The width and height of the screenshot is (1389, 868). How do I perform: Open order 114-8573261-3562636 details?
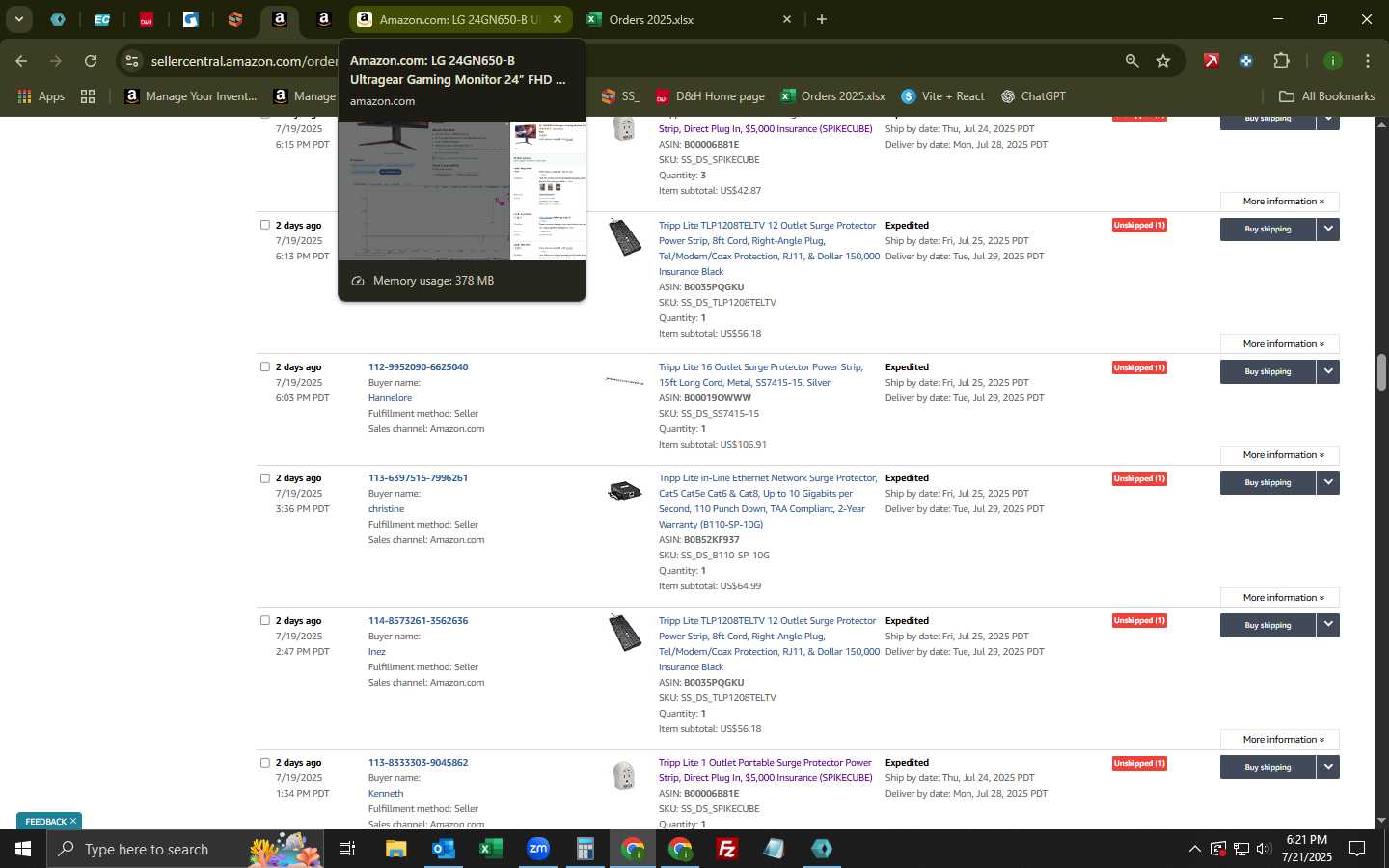coord(418,621)
